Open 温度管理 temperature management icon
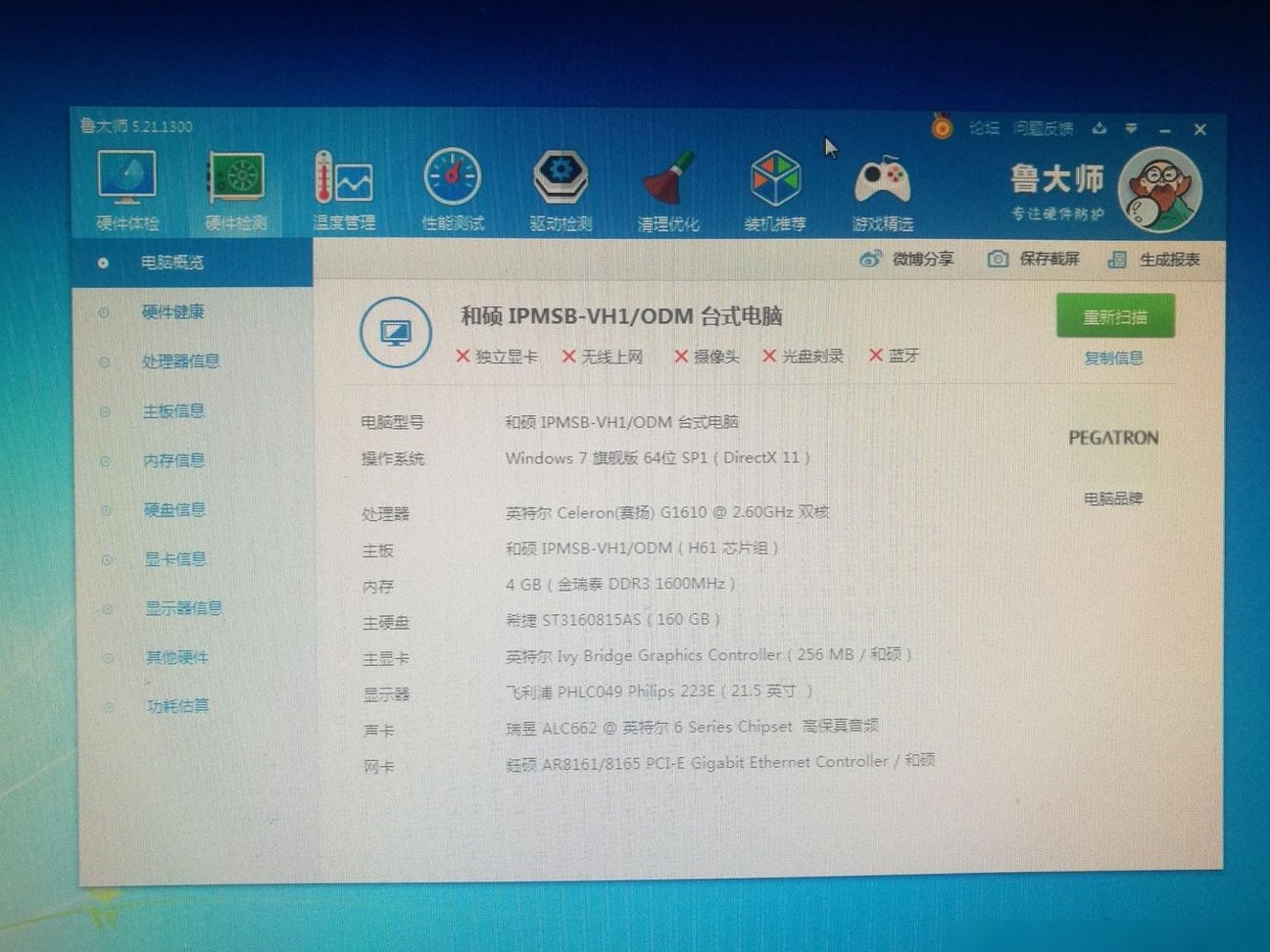 [343, 191]
